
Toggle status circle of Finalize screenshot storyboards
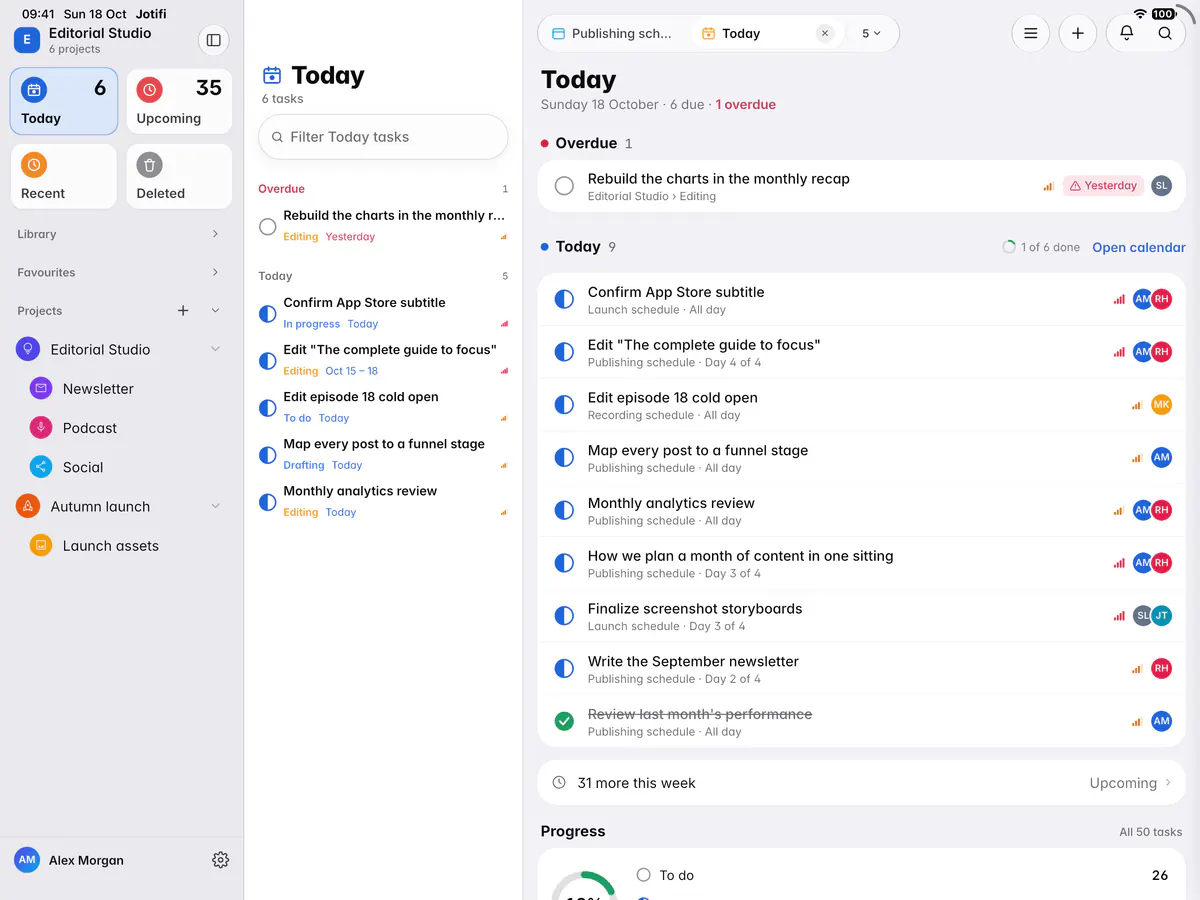click(x=564, y=616)
